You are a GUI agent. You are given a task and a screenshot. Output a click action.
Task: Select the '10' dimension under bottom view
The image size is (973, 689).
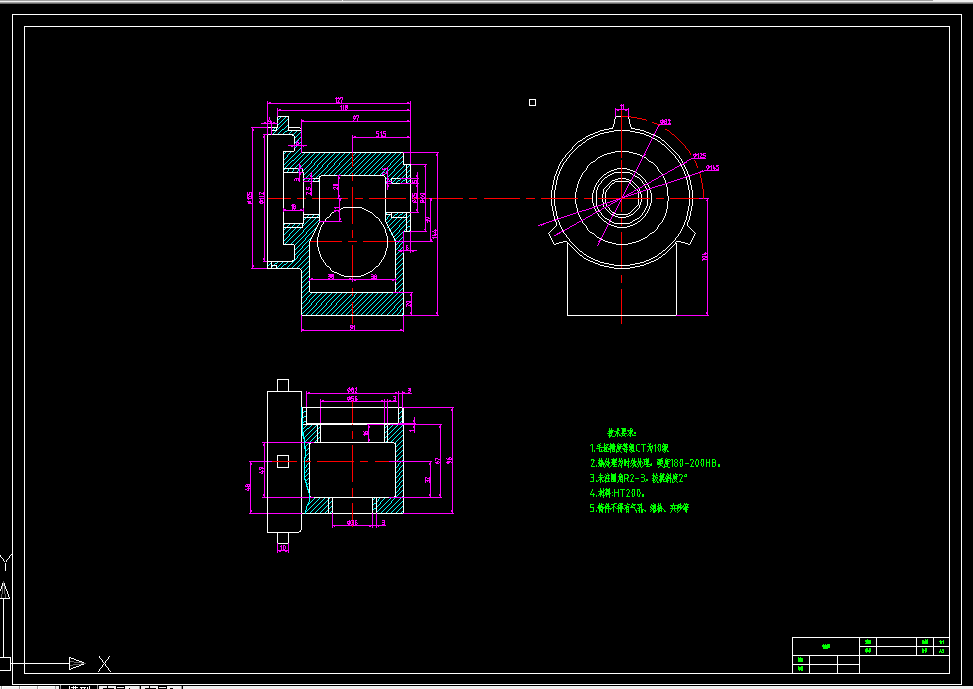click(283, 548)
